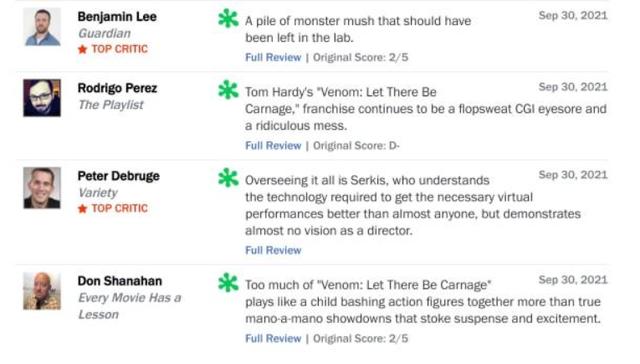The image size is (640, 364).
Task: Click the green splat icon beside Benjamin Lee's review
Action: 228,19
